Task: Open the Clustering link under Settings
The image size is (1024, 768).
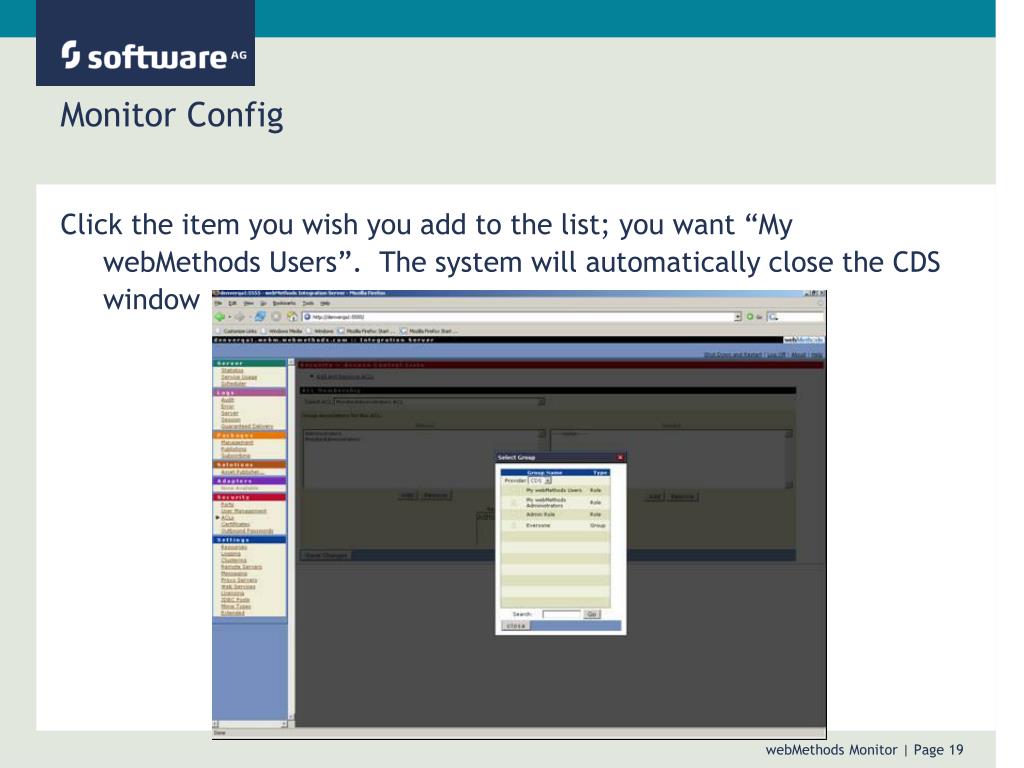Action: 234,560
